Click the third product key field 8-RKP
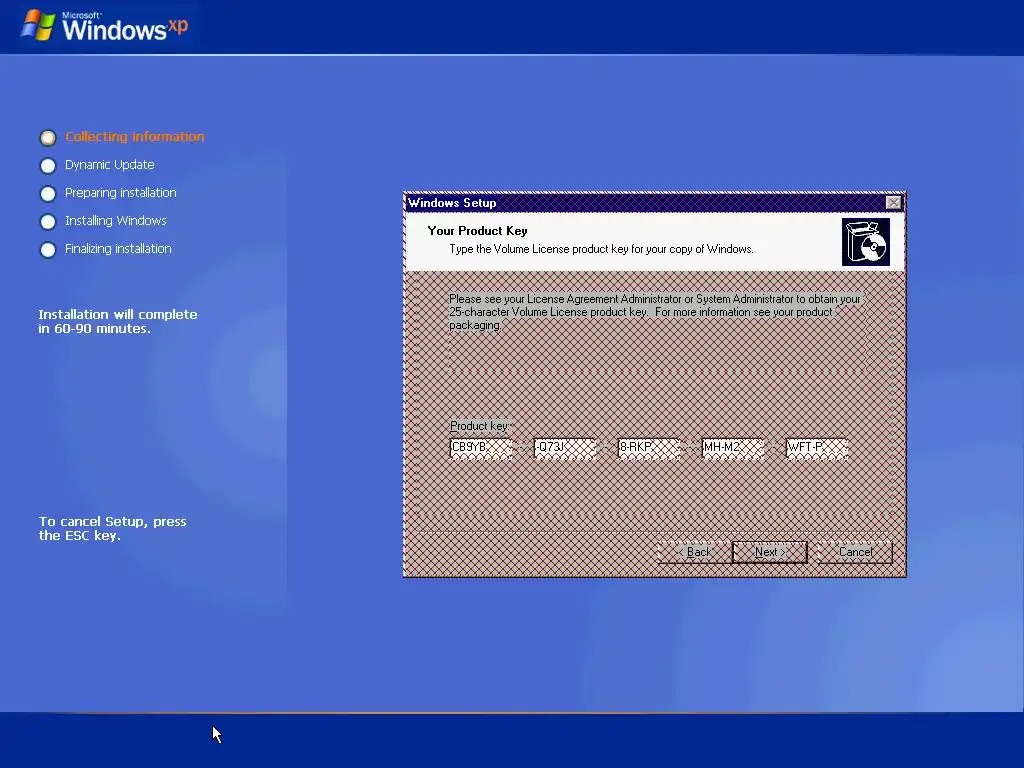Image resolution: width=1024 pixels, height=768 pixels. point(648,447)
